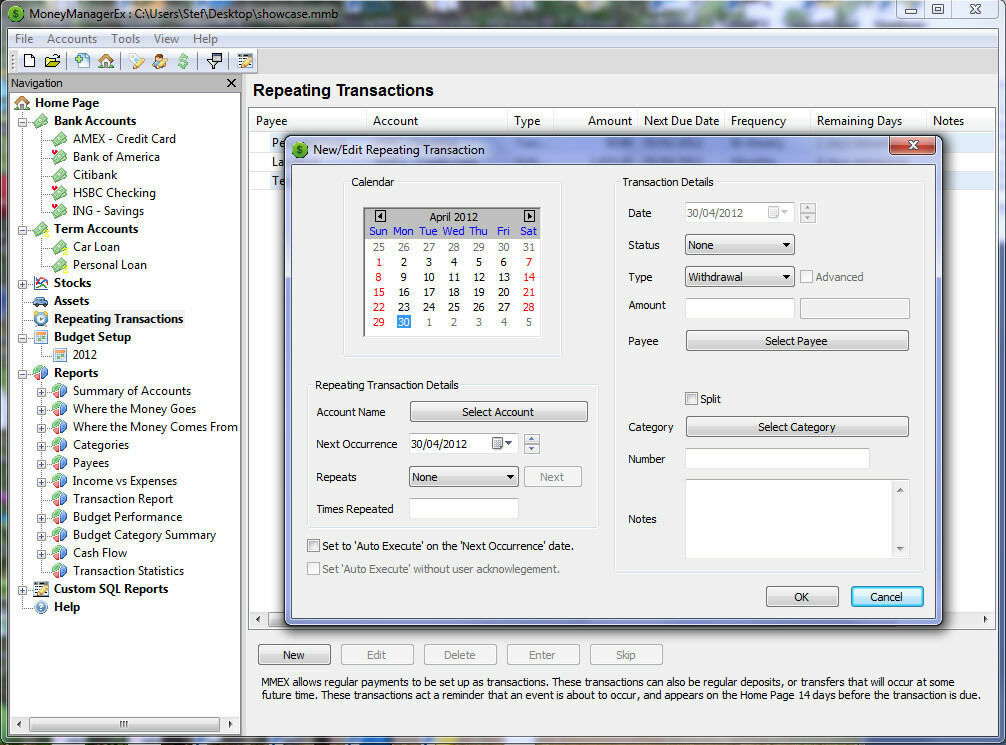This screenshot has width=1006, height=745.
Task: Click the New button below the list
Action: (x=294, y=655)
